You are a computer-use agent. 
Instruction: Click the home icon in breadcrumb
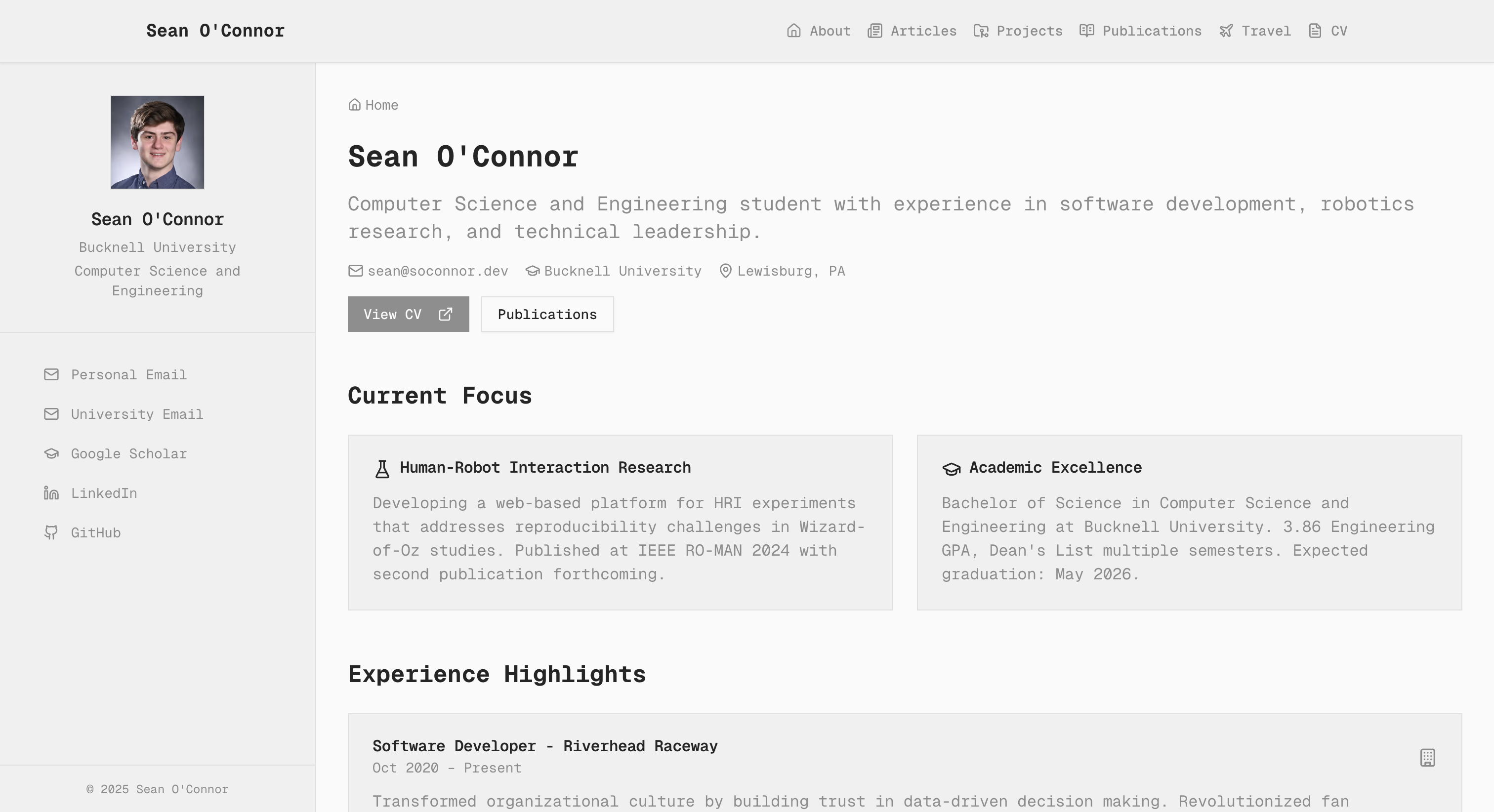[x=354, y=105]
